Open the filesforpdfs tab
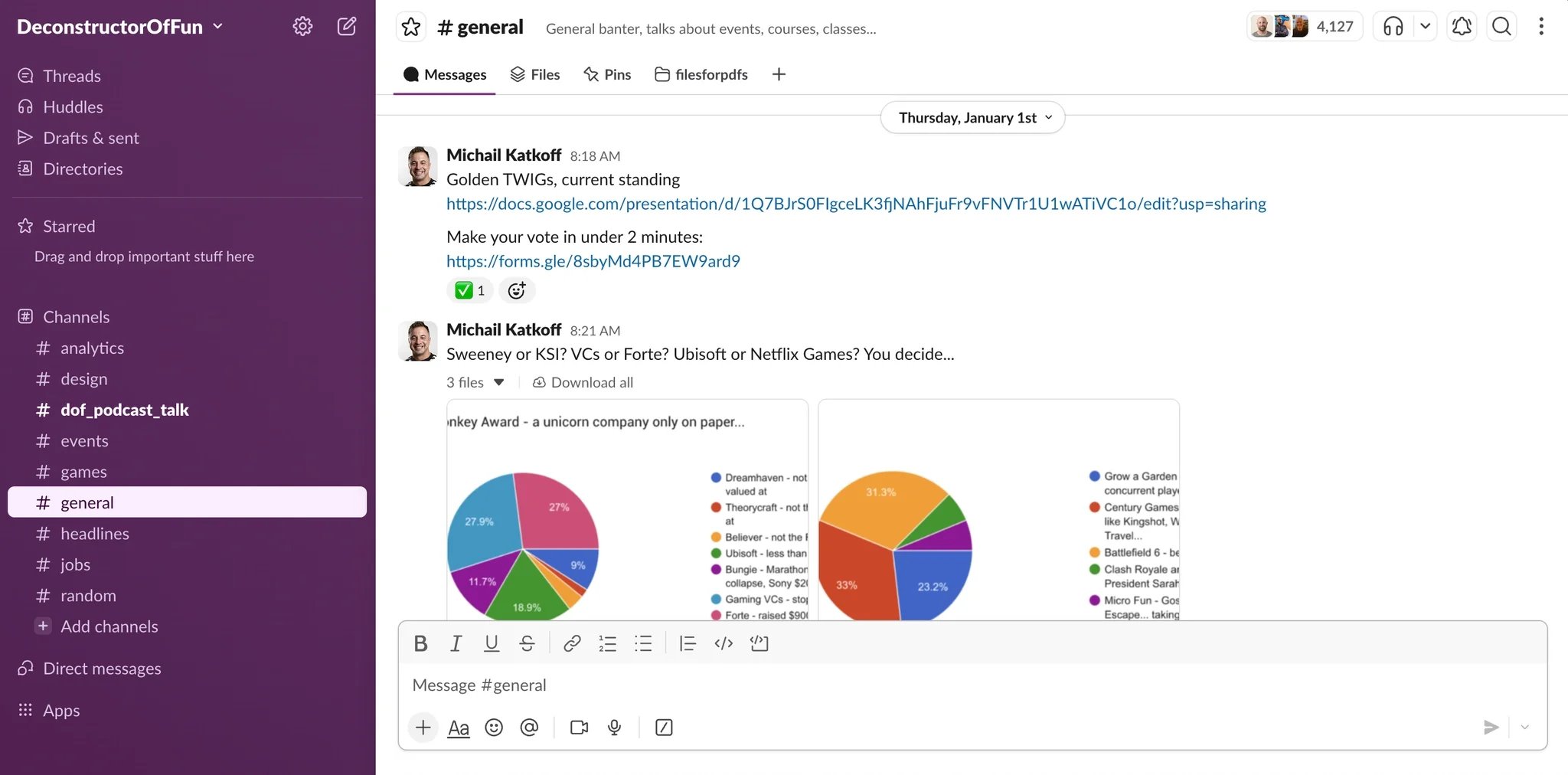 click(701, 74)
